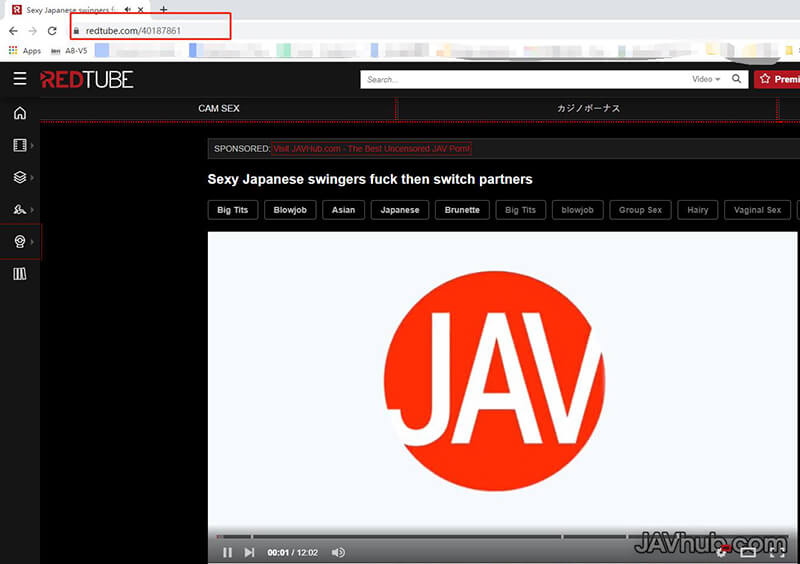Image resolution: width=800 pixels, height=564 pixels.
Task: Pause the video
Action: (x=228, y=552)
